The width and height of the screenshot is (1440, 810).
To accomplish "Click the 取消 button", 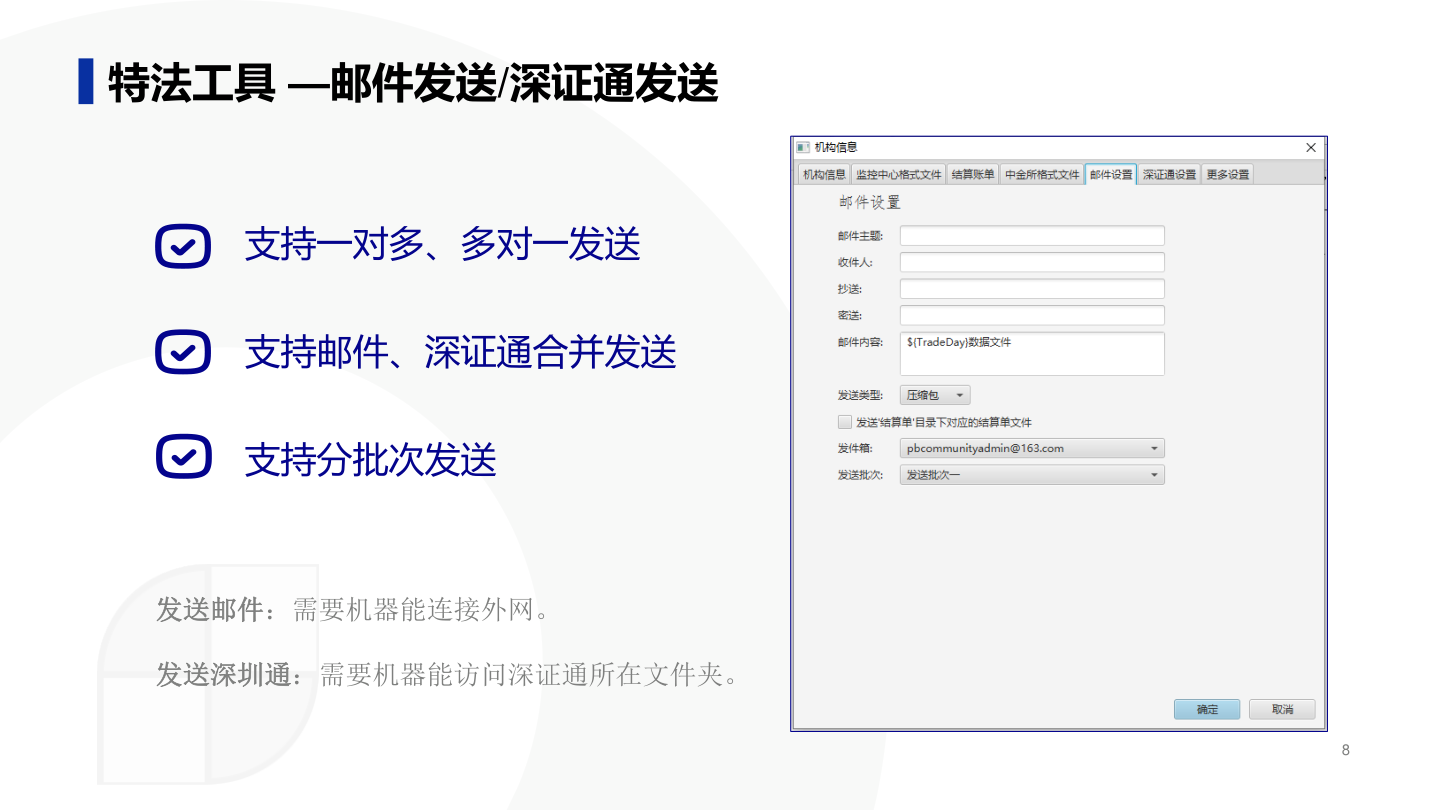I will click(1282, 709).
